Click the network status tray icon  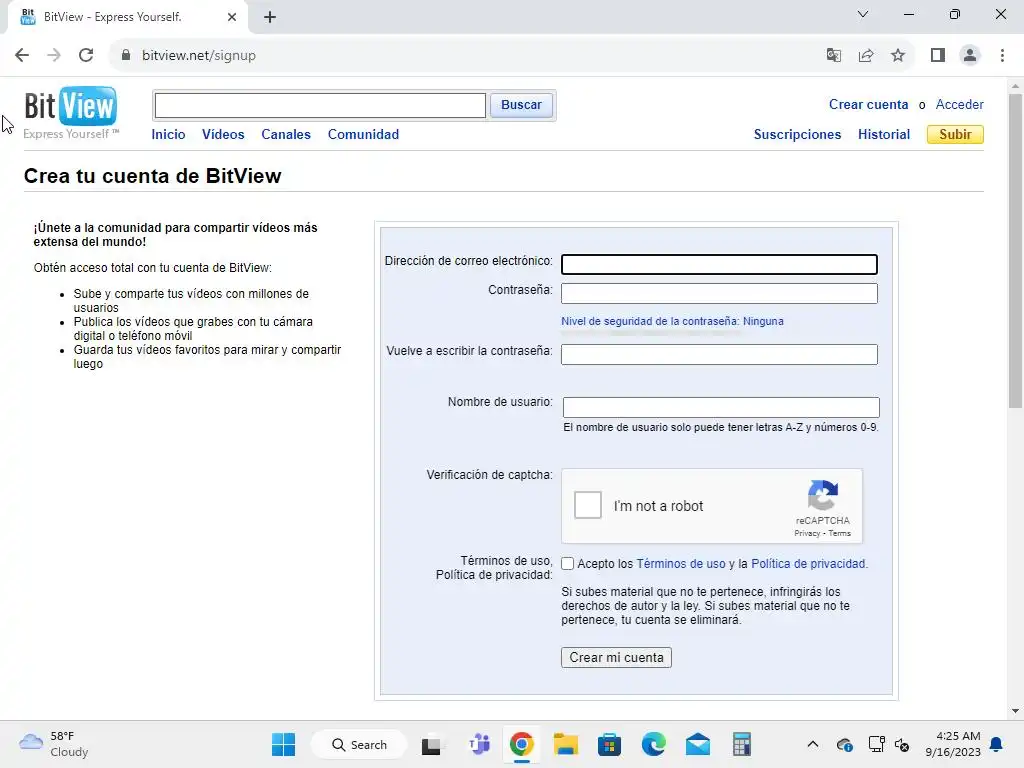pos(876,744)
